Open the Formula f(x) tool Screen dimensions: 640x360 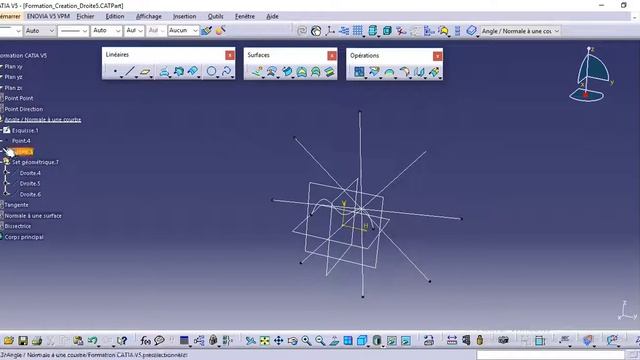(145, 340)
